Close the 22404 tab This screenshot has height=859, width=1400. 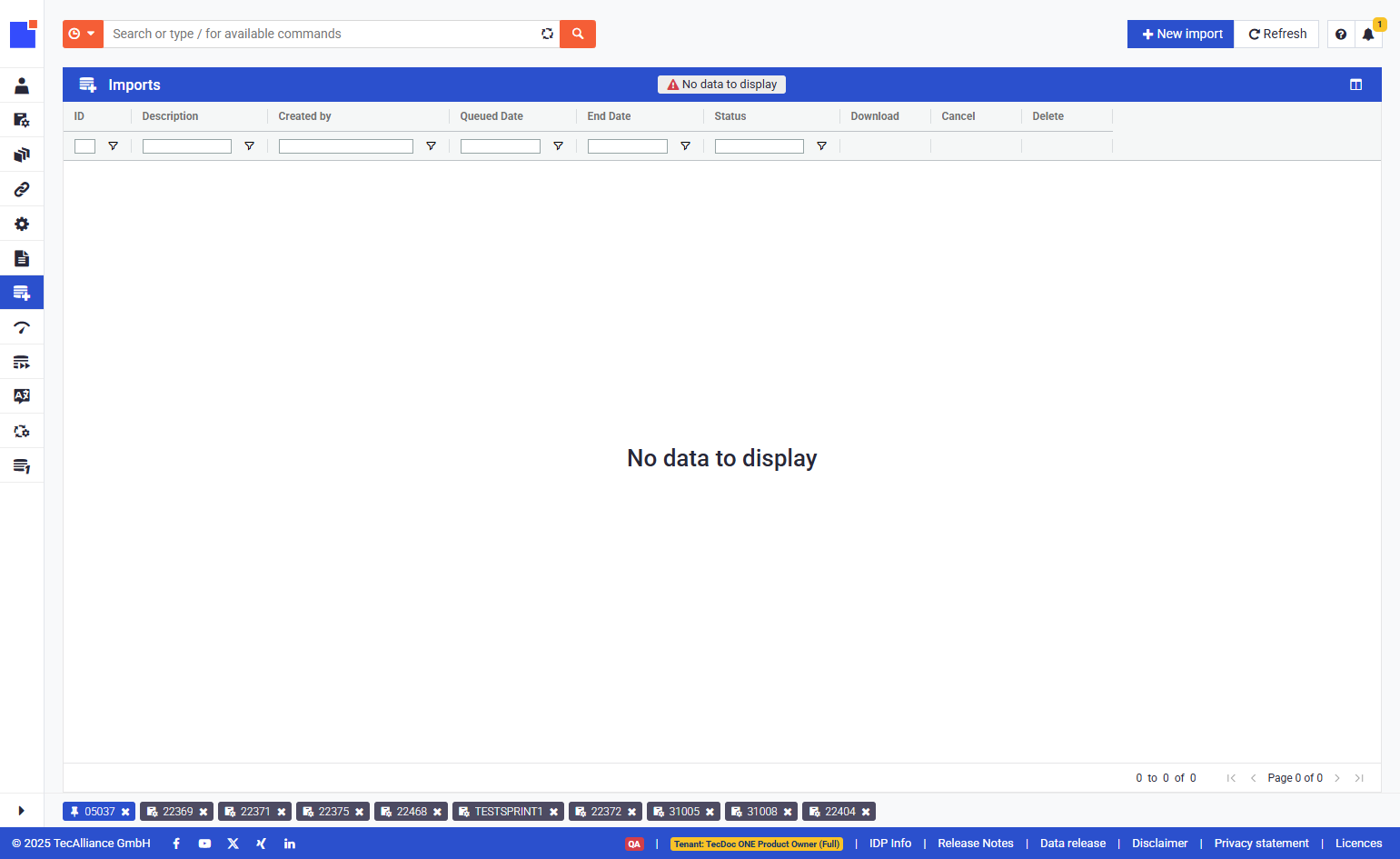tap(866, 812)
